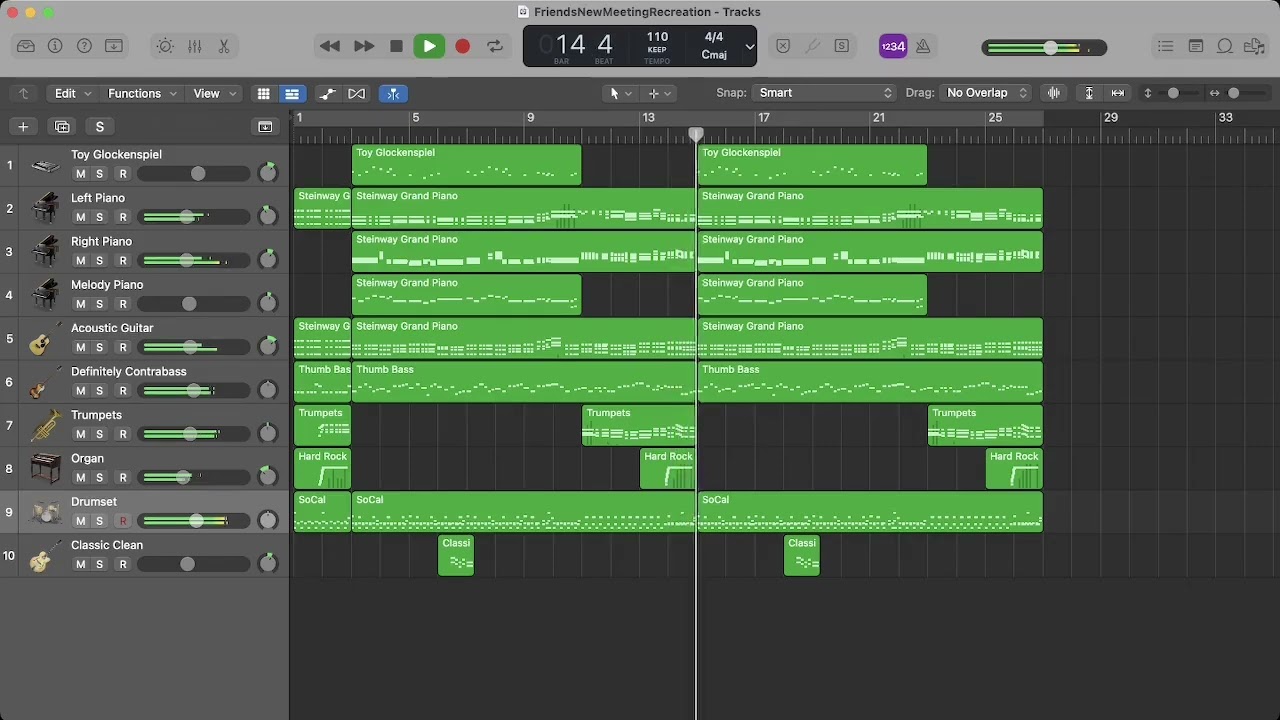Click the playhead marker in the ruler

click(x=696, y=134)
